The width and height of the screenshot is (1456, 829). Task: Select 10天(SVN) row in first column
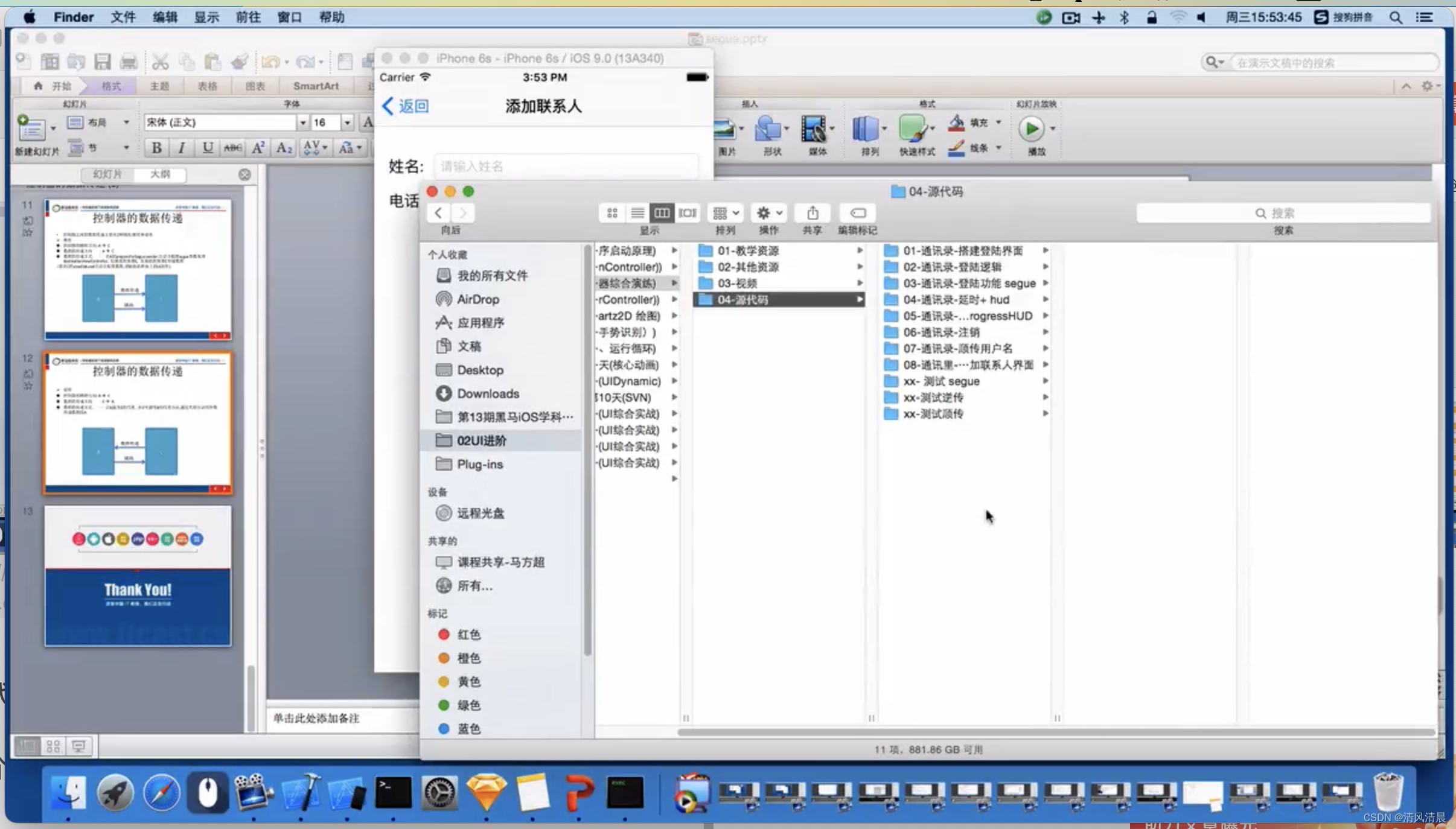click(637, 397)
